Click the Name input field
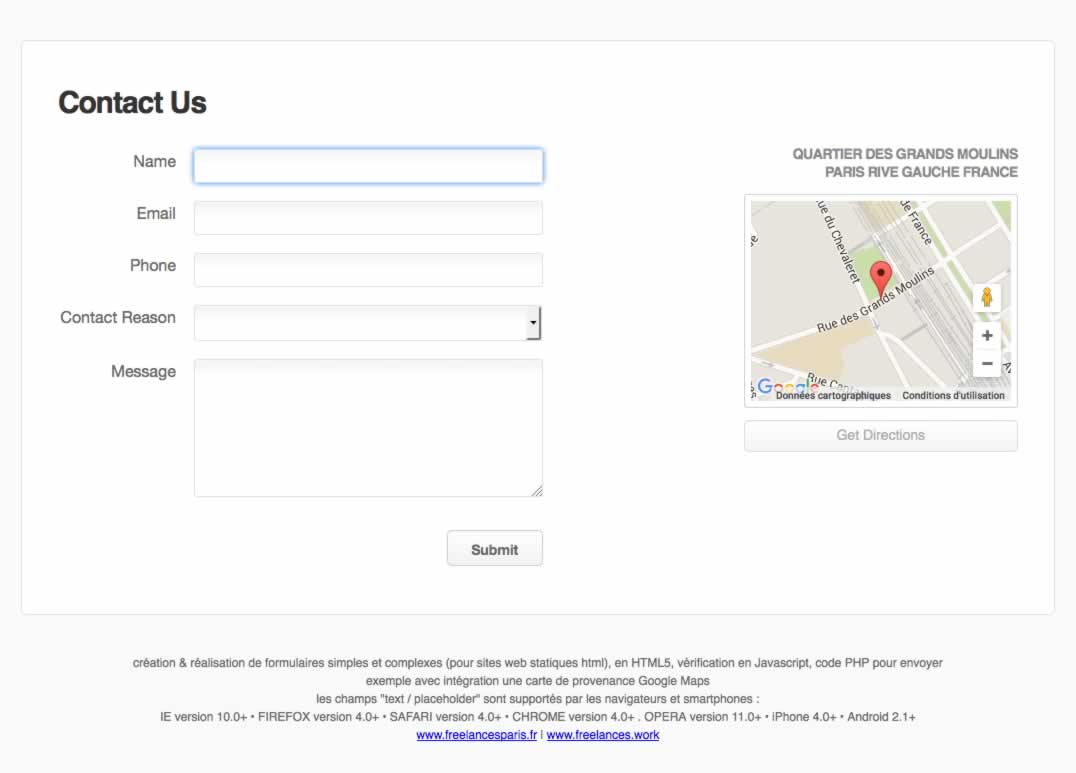This screenshot has width=1076, height=773. pos(369,165)
